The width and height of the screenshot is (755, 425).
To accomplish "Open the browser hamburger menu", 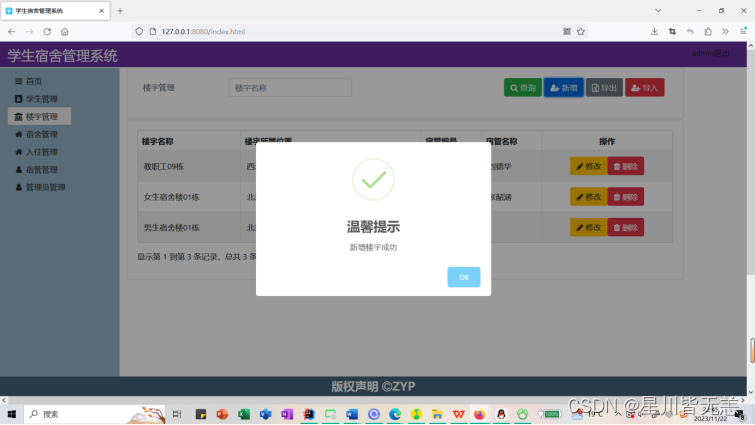I will pyautogui.click(x=743, y=32).
